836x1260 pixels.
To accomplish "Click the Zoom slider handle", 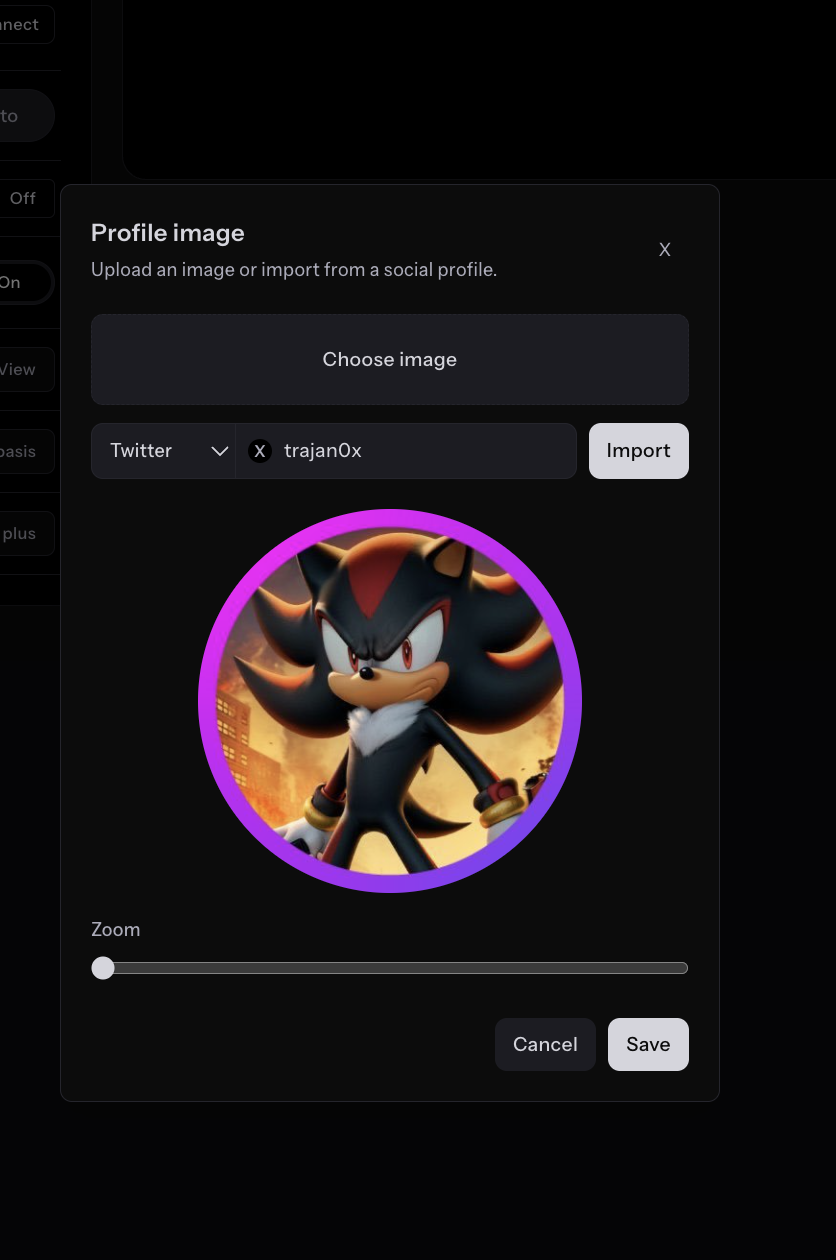I will 103,968.
